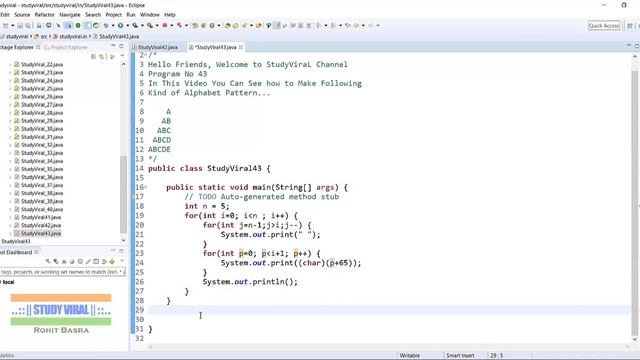
Task: Open the Source menu
Action: (22, 15)
